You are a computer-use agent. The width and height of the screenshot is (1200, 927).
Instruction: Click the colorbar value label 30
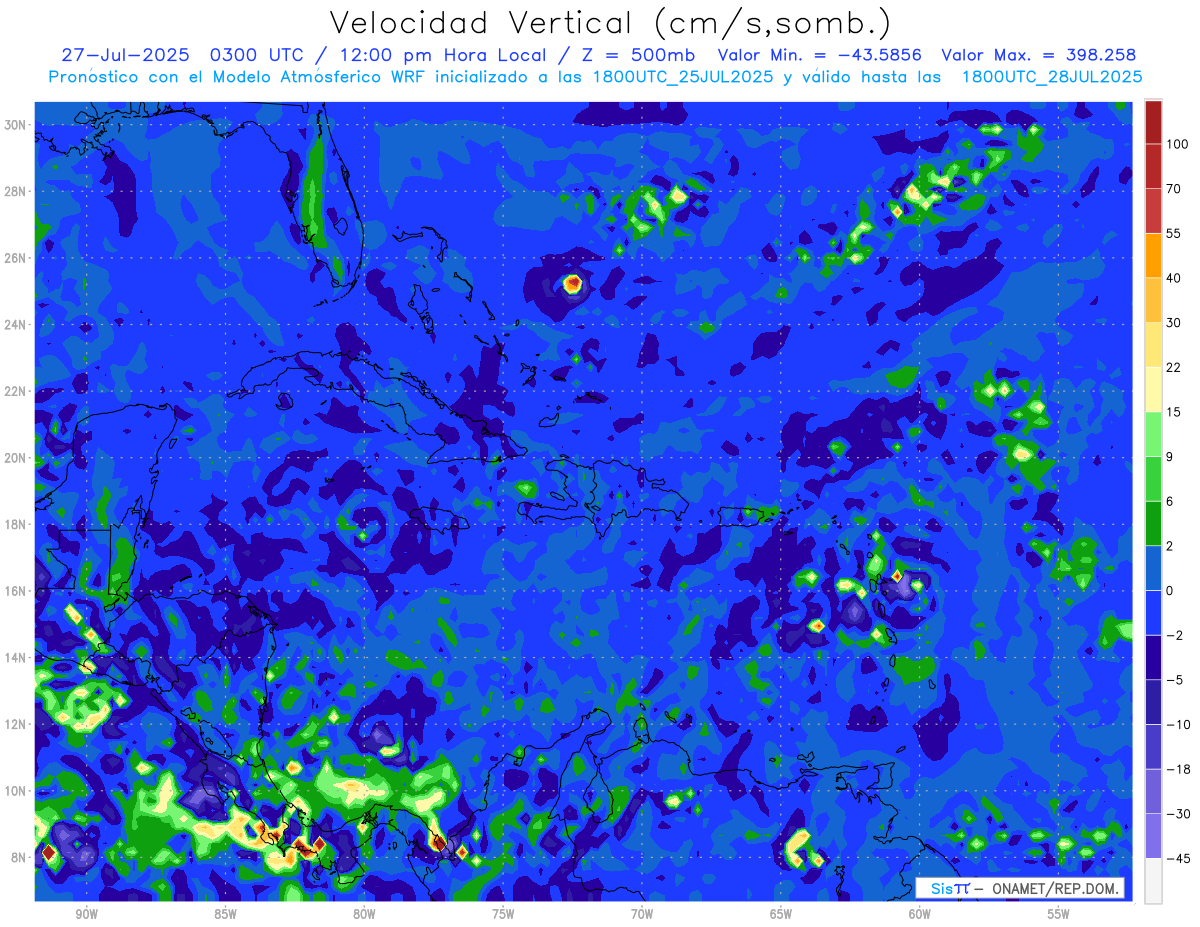(1174, 322)
